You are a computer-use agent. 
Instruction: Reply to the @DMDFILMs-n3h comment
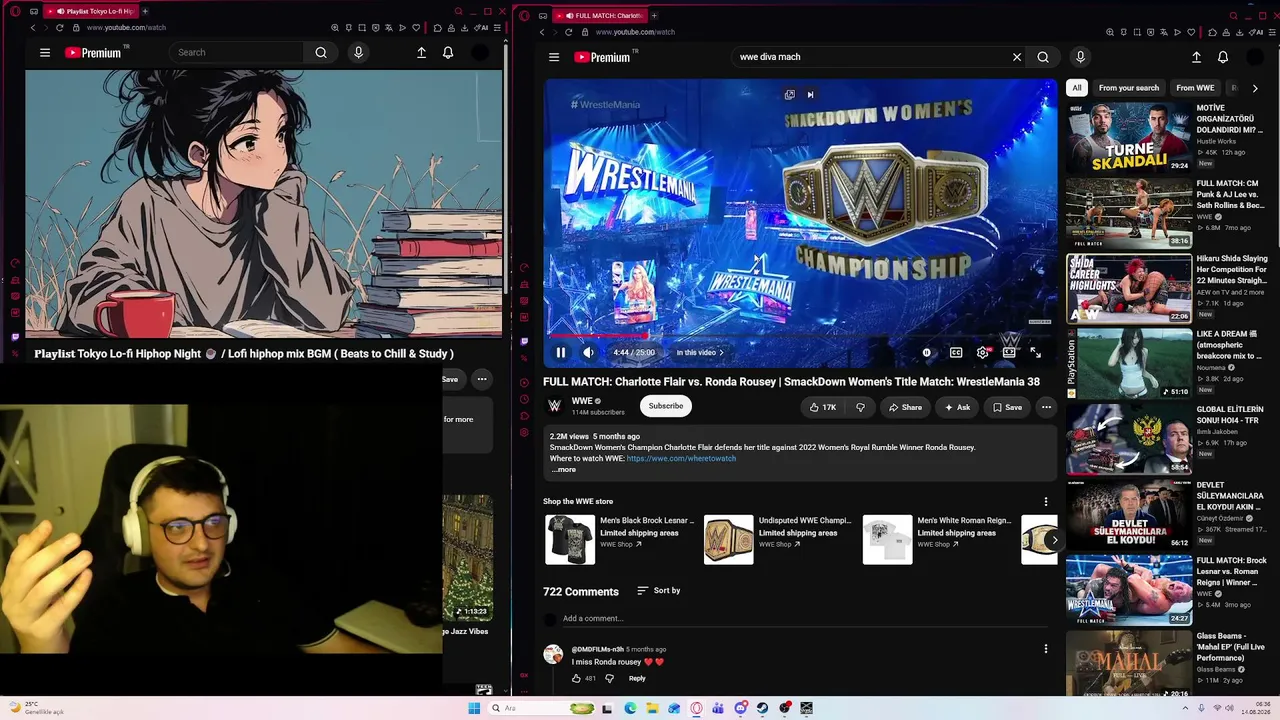tap(637, 678)
